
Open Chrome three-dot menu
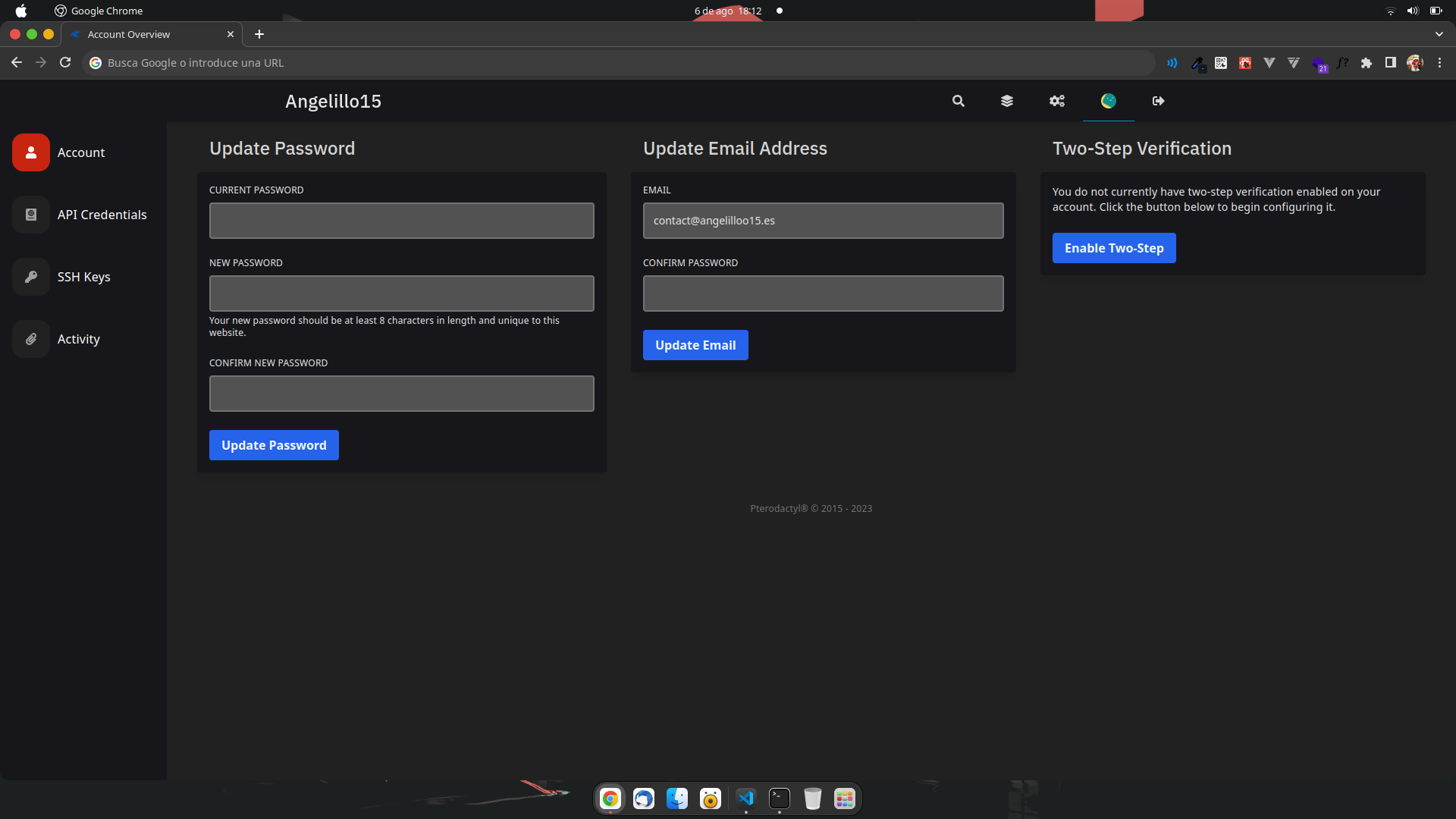click(1439, 63)
